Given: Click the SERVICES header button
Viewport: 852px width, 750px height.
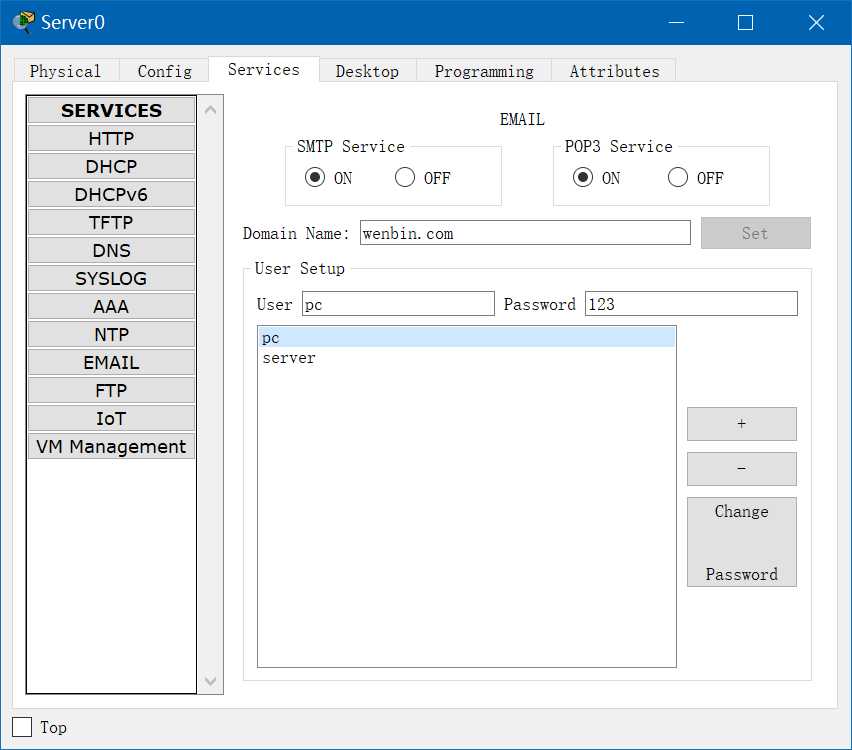Looking at the screenshot, I should 111,110.
